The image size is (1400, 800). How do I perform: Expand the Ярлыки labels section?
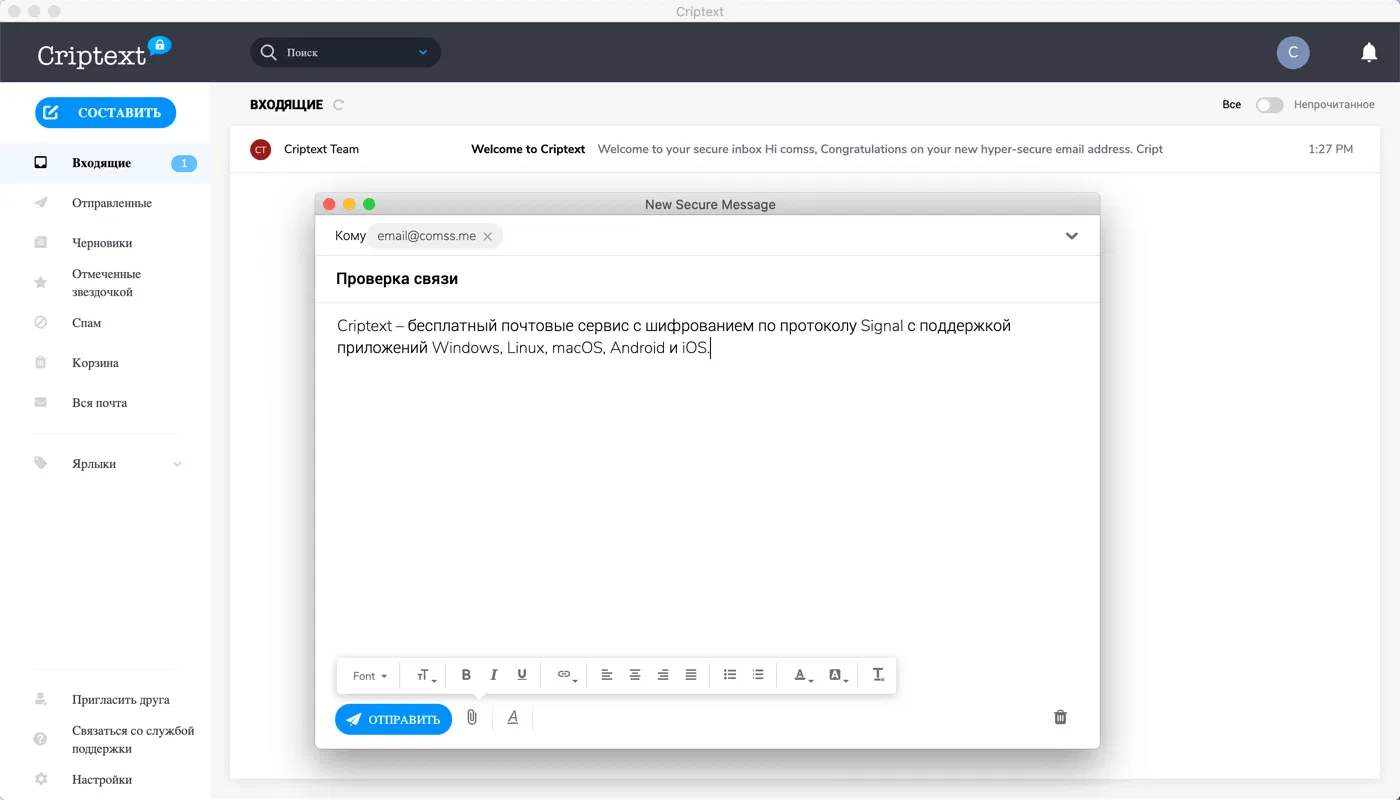tap(178, 464)
